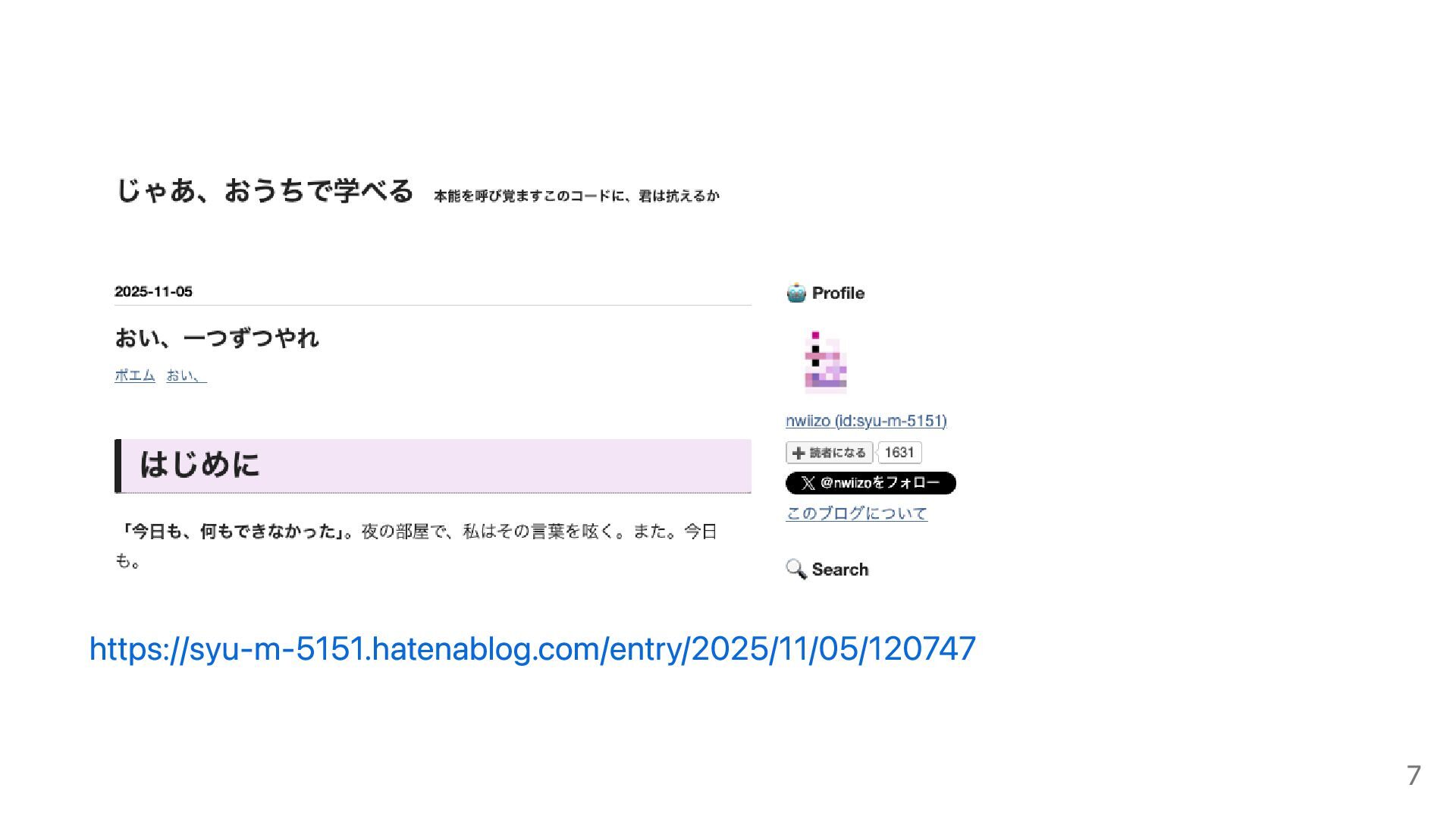
Task: Open the ポエム category tag
Action: [135, 375]
